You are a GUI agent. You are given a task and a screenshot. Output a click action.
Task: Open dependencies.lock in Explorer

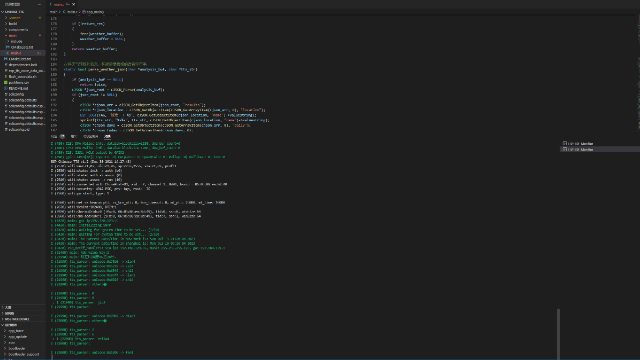tap(23, 65)
